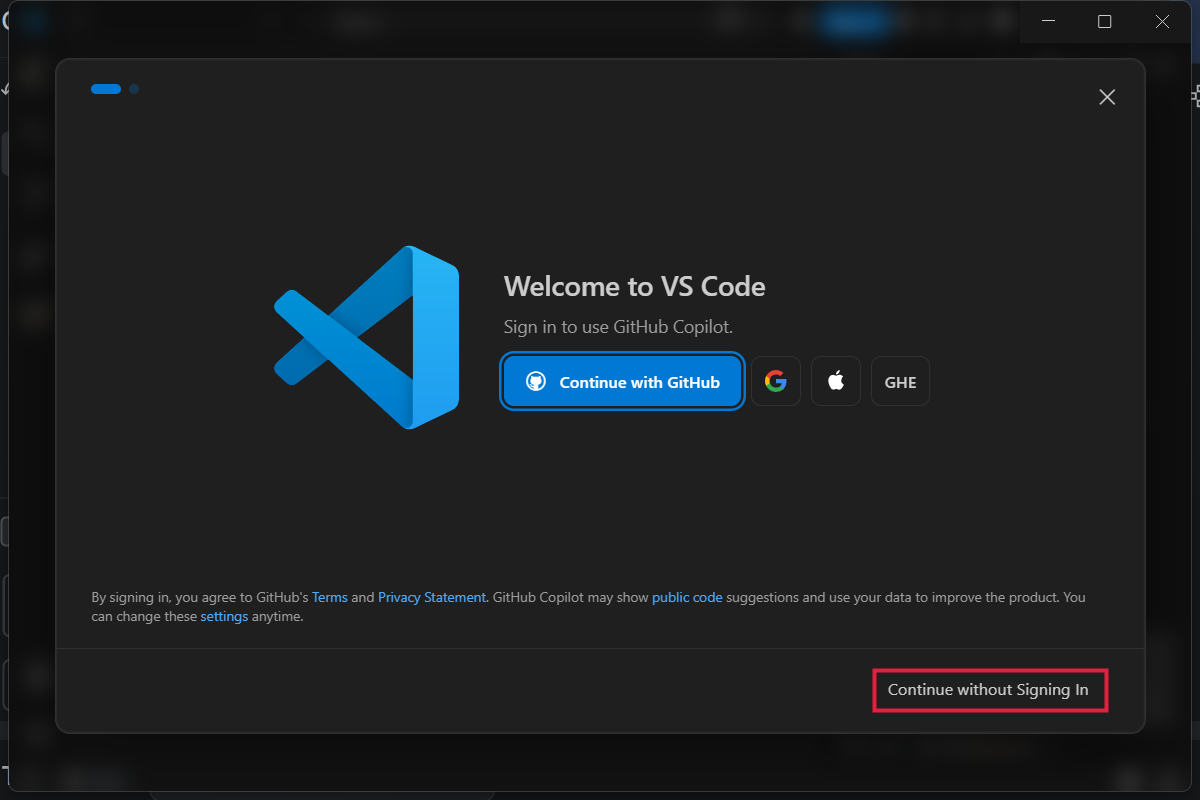
Task: Close the welcome dialog with X
Action: (x=1107, y=97)
